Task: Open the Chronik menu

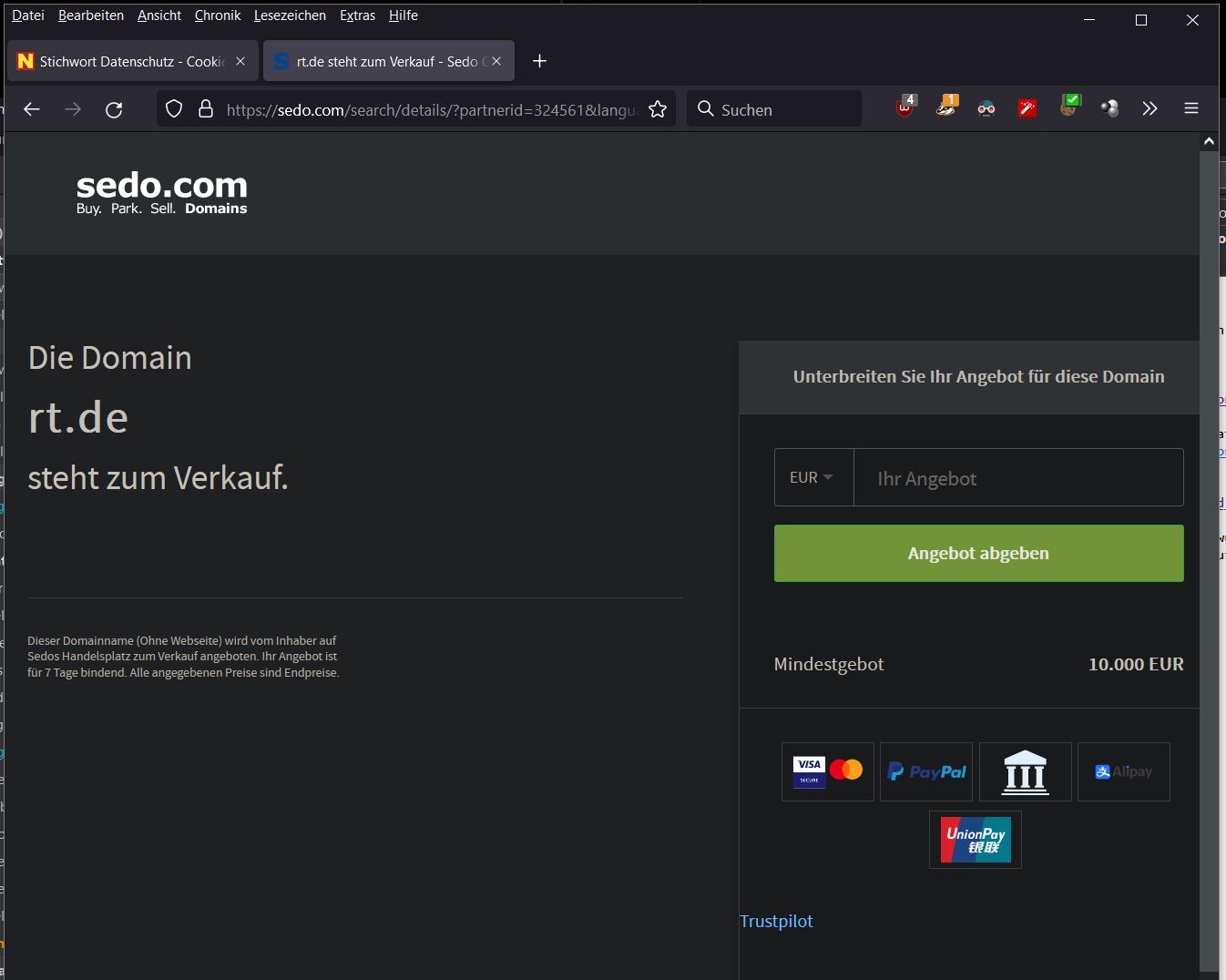Action: (218, 15)
